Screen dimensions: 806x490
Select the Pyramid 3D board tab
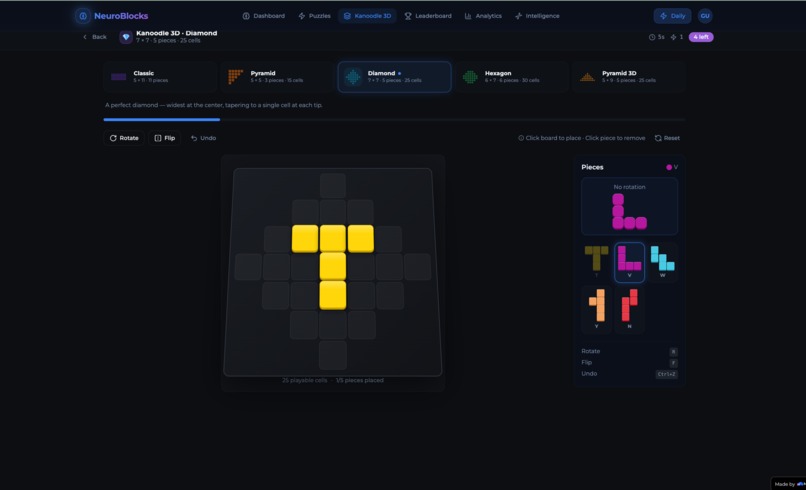click(x=629, y=77)
